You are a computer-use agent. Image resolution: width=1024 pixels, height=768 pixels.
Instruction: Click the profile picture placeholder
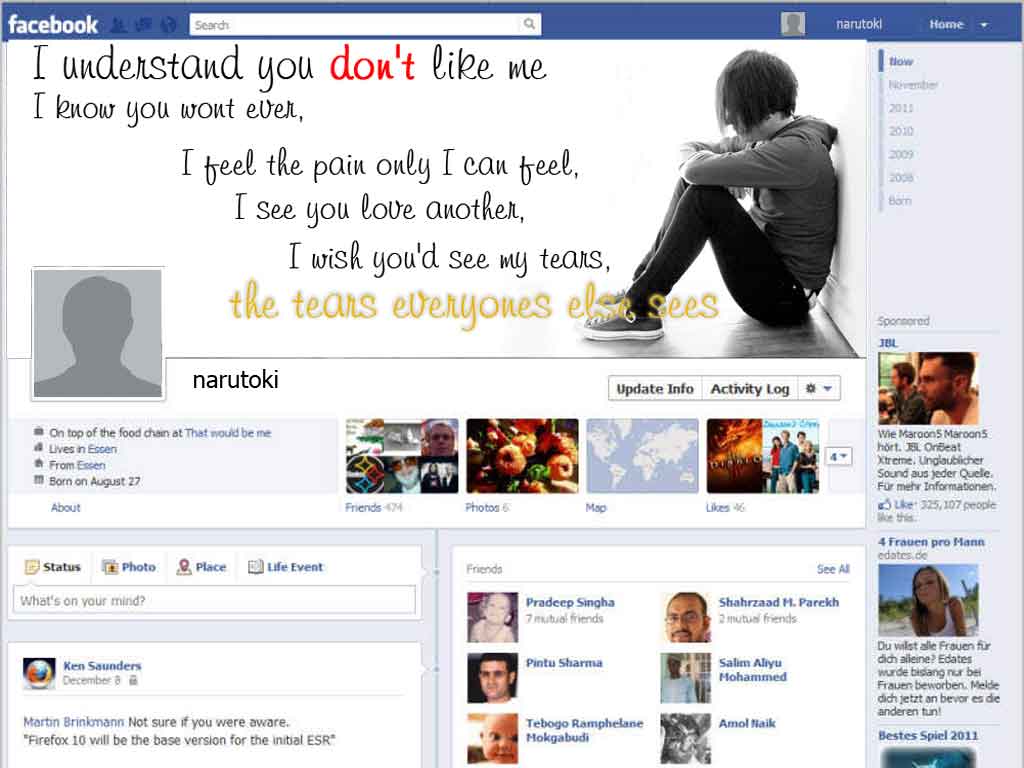point(97,333)
